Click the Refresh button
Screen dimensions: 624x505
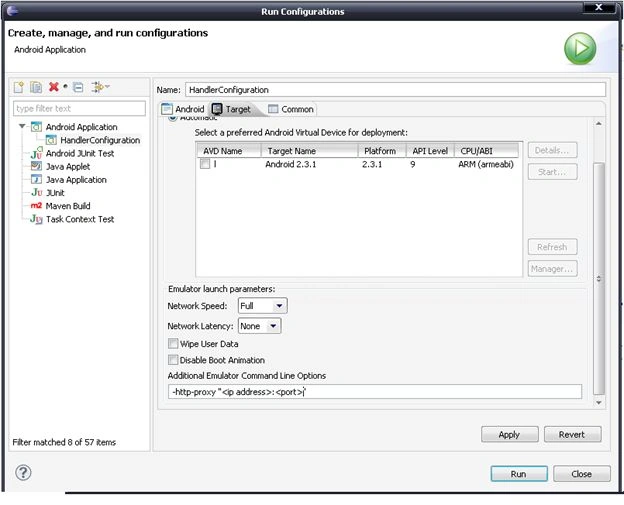coord(552,247)
